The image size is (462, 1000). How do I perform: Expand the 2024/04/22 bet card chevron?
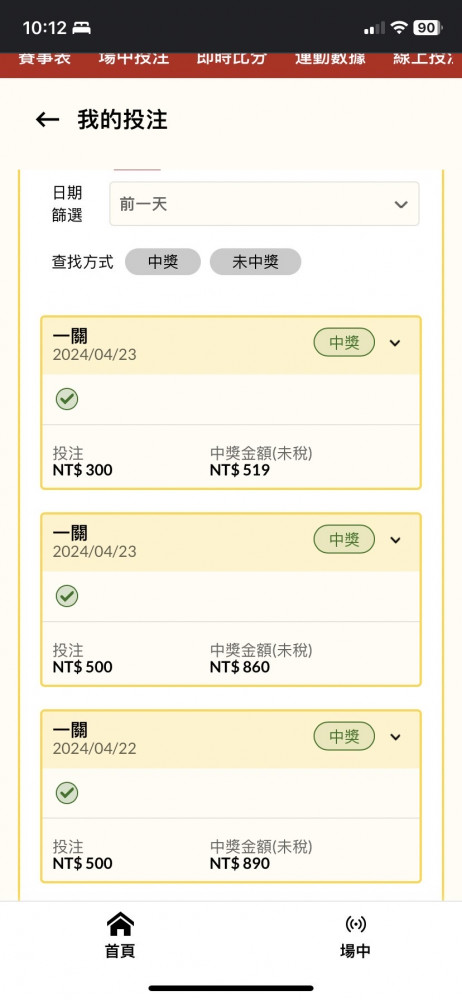tap(395, 737)
